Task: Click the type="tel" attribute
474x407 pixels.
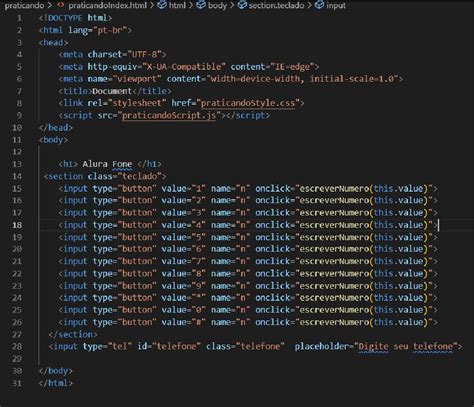Action: tap(108, 347)
